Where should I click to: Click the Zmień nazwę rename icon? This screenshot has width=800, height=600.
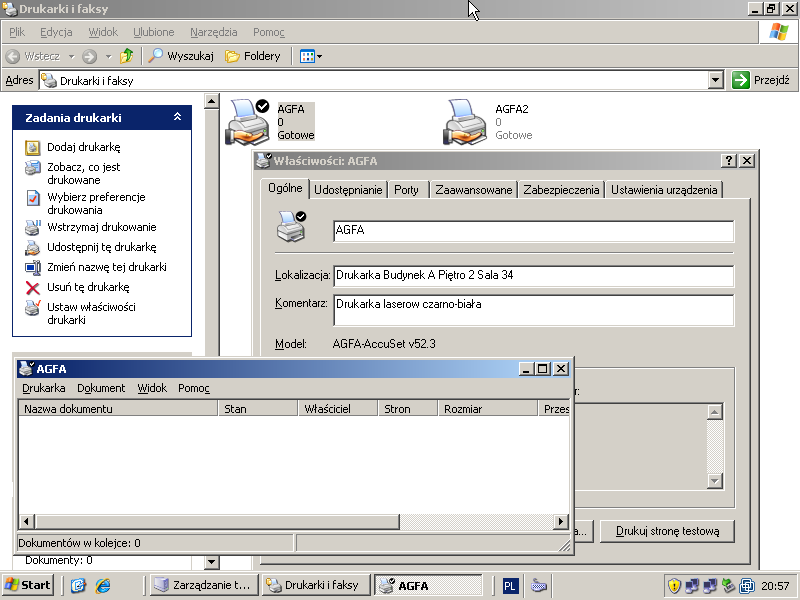click(x=33, y=267)
